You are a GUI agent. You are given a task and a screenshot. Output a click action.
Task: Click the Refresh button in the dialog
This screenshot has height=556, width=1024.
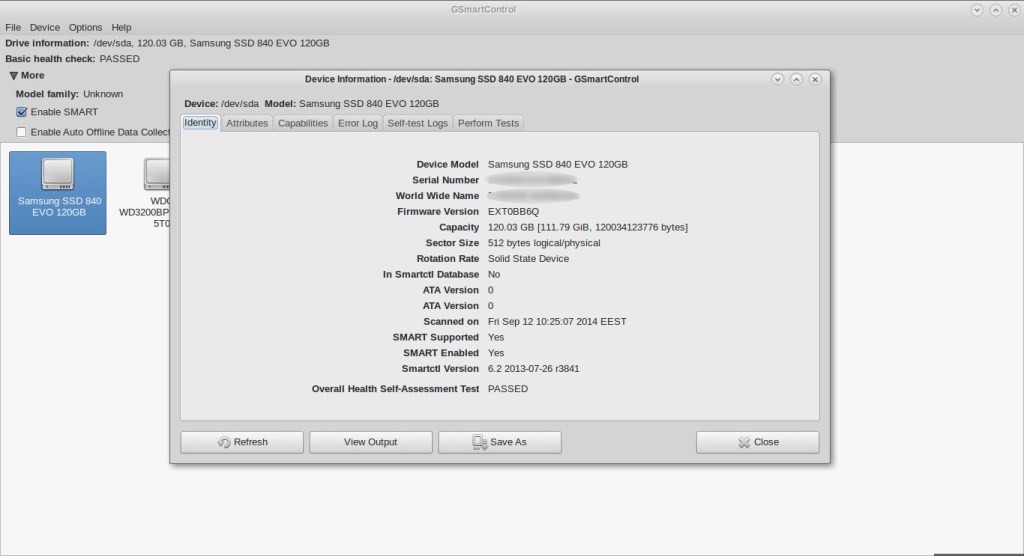click(x=242, y=442)
